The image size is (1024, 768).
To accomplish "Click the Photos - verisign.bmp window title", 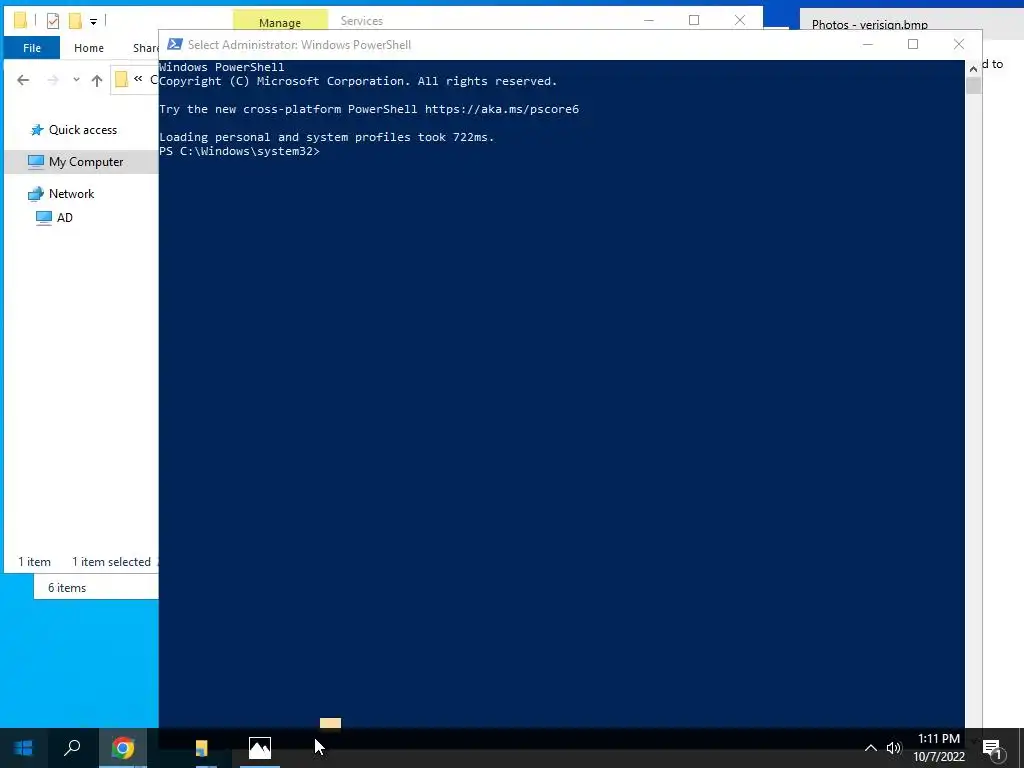I will point(869,25).
